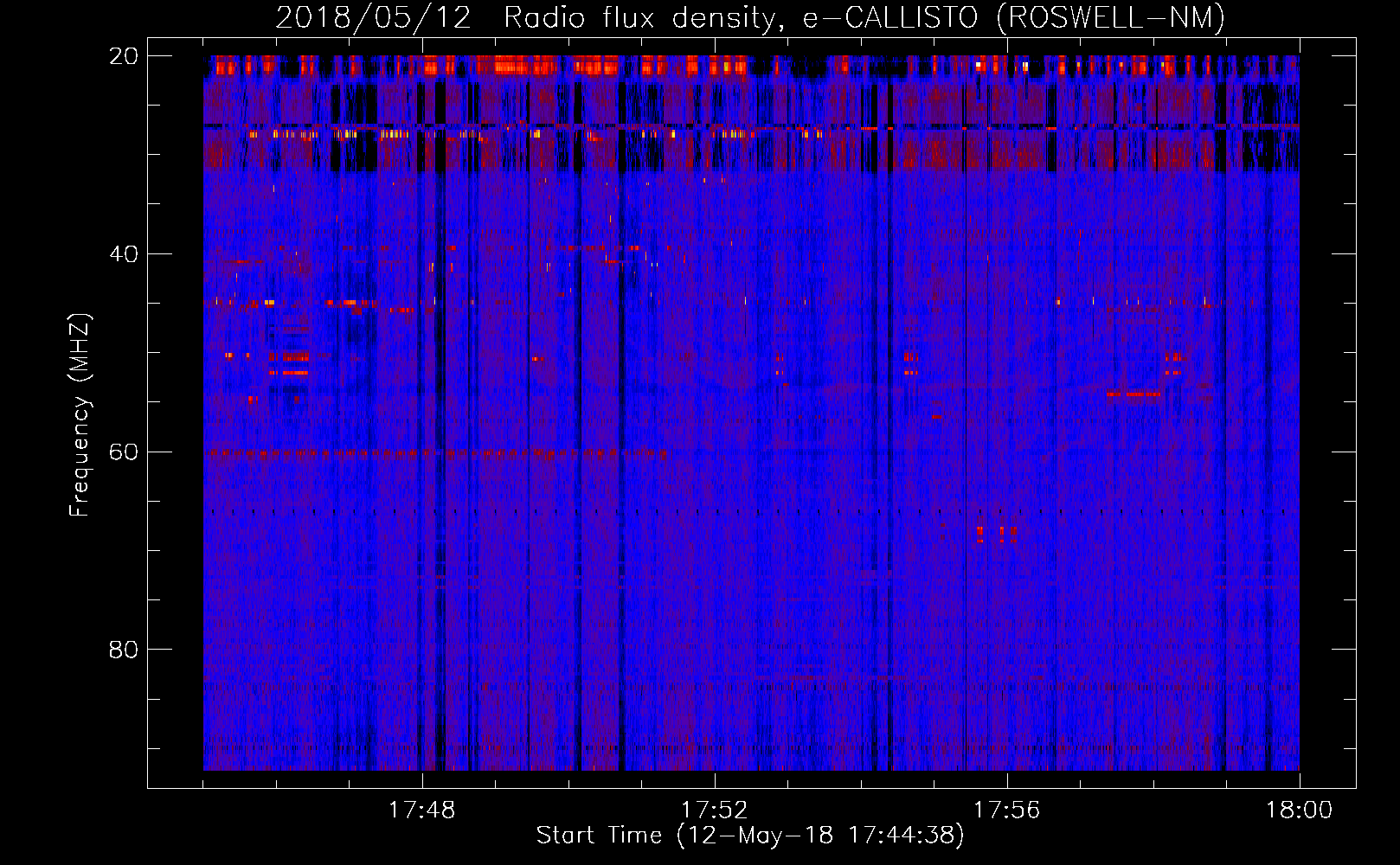Click the 60 MHz frequency tick label
This screenshot has height=865, width=1400.
coord(124,452)
